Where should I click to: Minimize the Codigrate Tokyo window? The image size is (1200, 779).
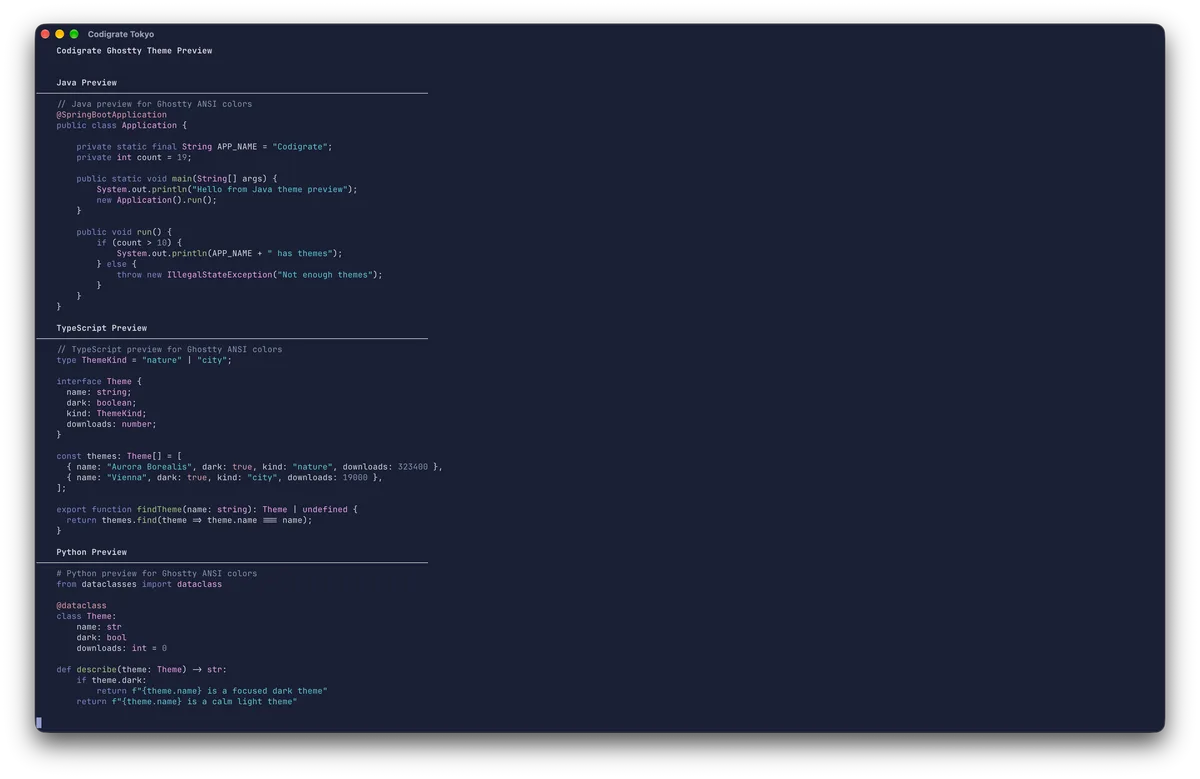coord(60,34)
